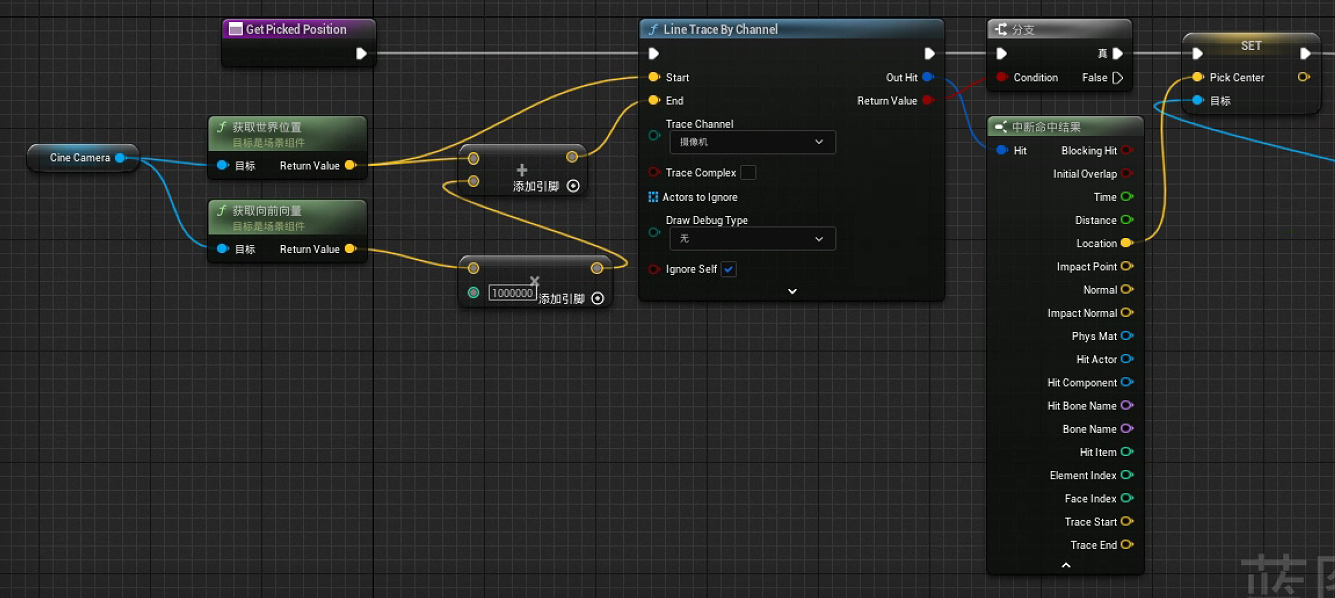Click the Branch True exec output pin
Viewport: 1335px width, 598px height.
(1118, 54)
